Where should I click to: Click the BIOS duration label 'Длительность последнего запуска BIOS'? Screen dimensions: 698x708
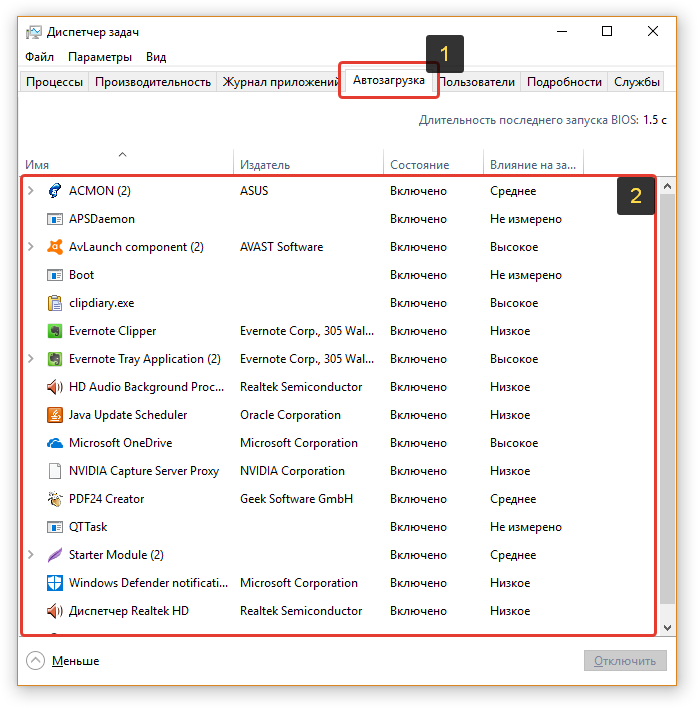pos(529,120)
